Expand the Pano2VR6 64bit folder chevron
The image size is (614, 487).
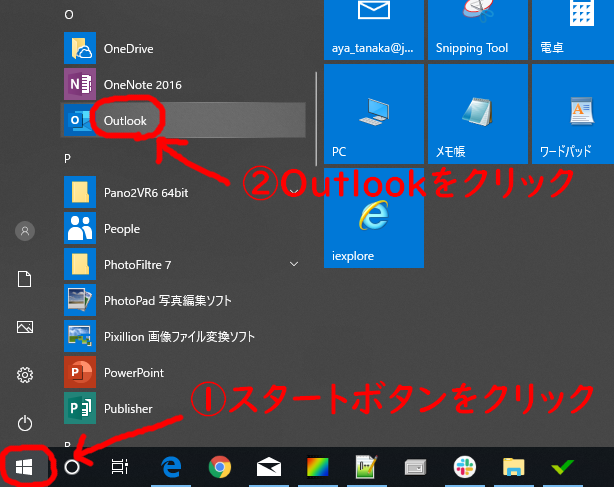click(x=294, y=192)
